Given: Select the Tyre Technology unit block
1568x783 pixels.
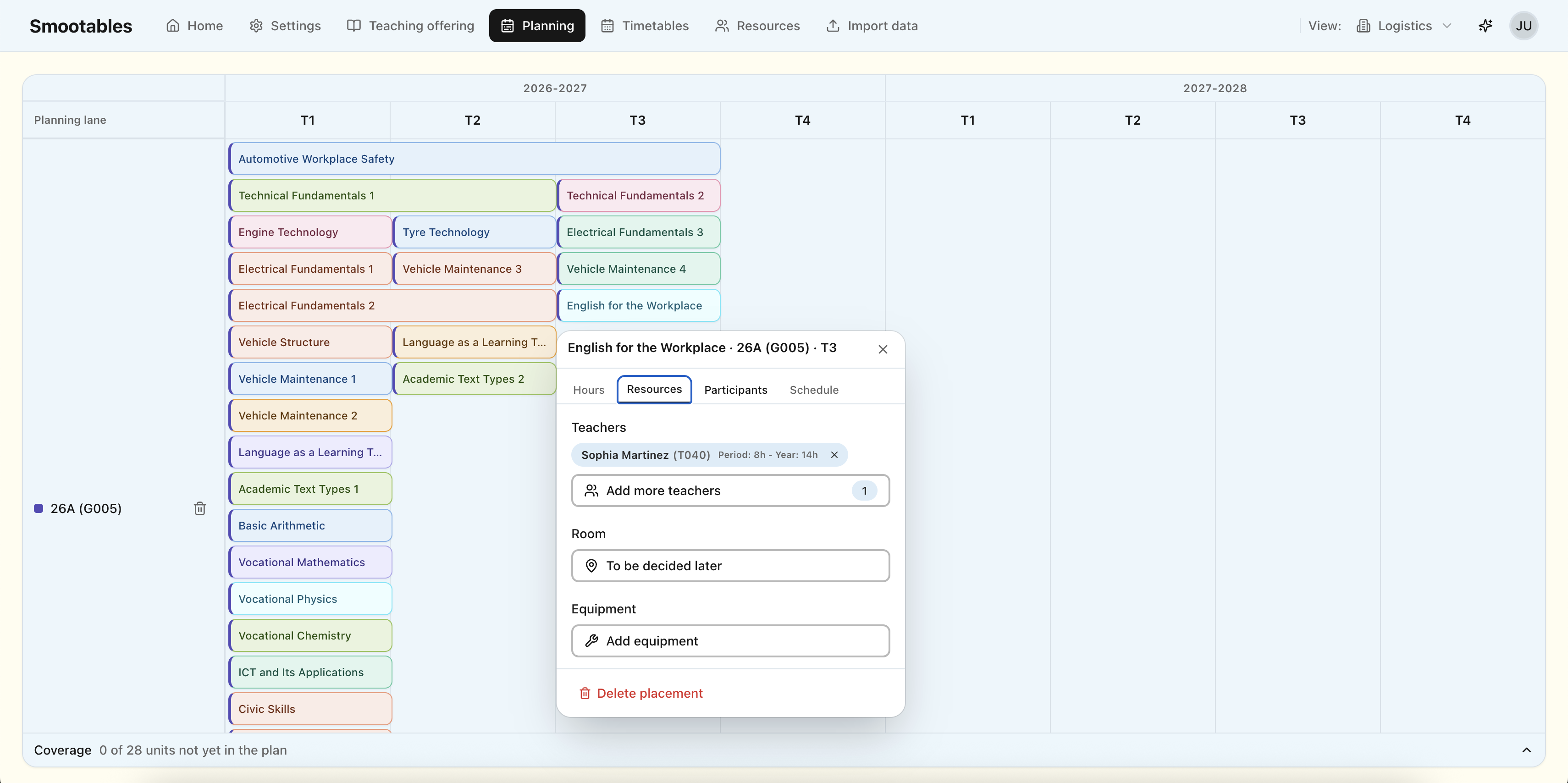Looking at the screenshot, I should pos(474,232).
